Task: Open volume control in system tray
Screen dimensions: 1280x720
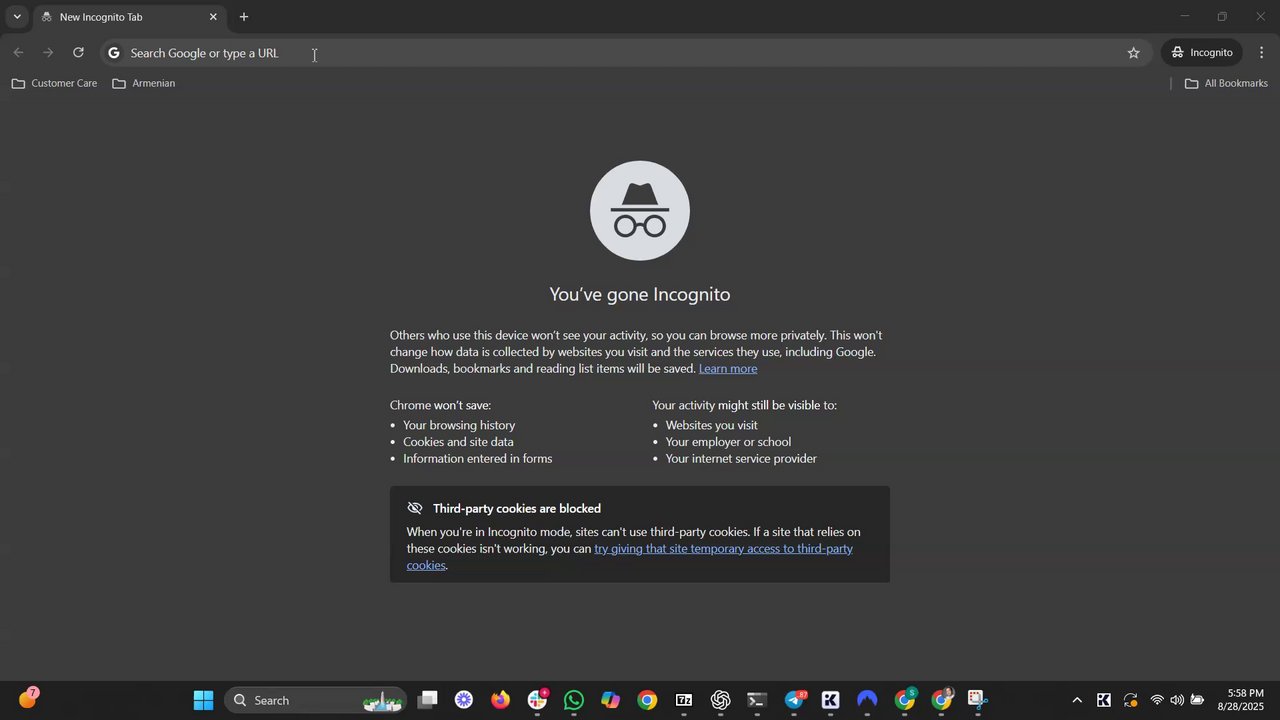Action: pos(1177,700)
